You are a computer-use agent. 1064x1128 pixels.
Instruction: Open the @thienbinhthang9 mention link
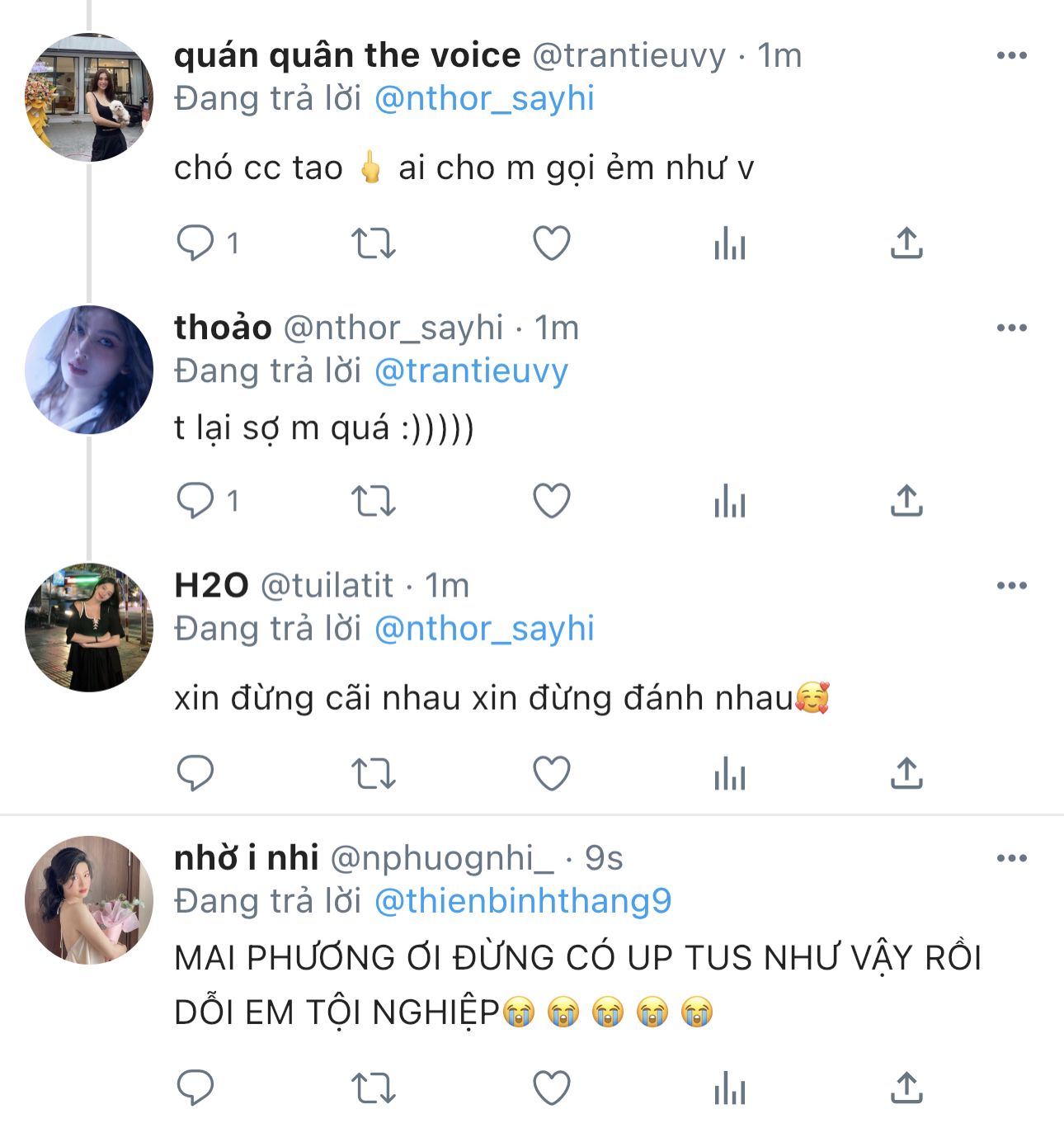coord(523,901)
